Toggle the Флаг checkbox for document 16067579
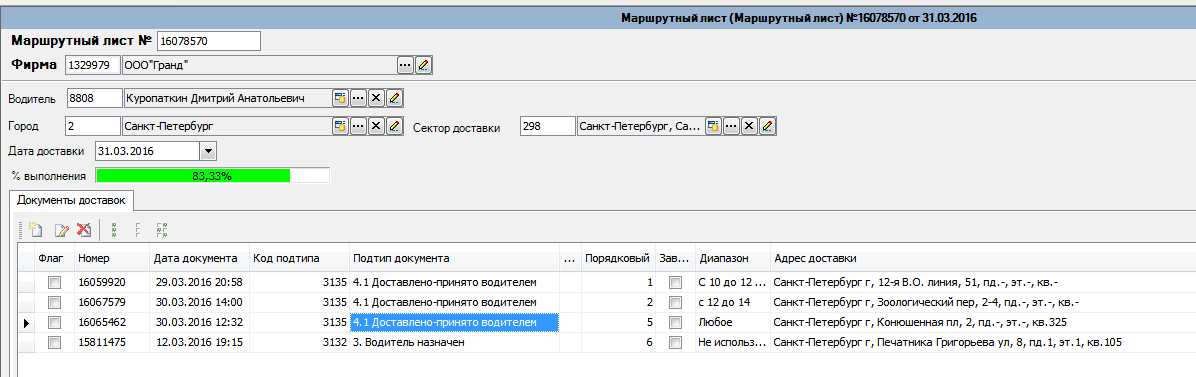Viewport: 1196px width, 377px height. click(54, 303)
